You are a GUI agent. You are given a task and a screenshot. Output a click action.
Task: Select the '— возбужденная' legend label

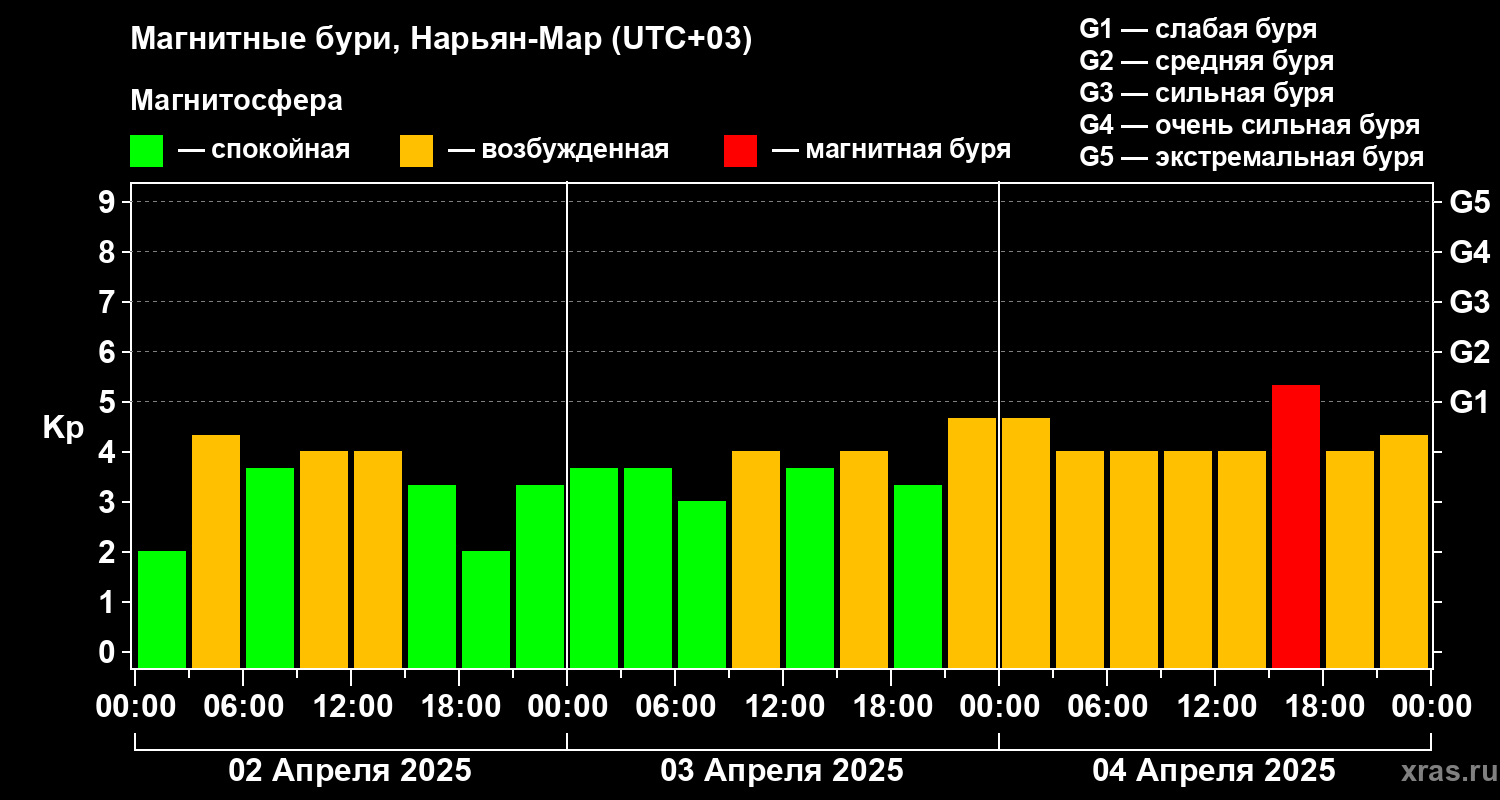(558, 150)
